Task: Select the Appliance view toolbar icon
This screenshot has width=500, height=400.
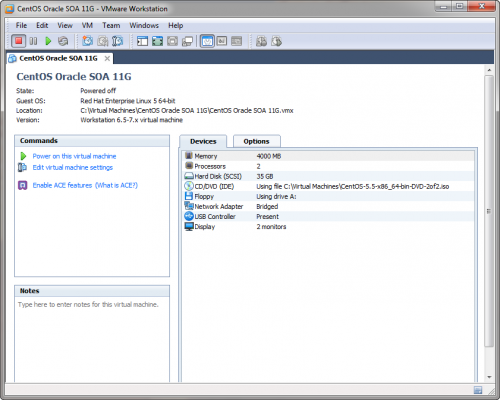Action: [x=222, y=41]
